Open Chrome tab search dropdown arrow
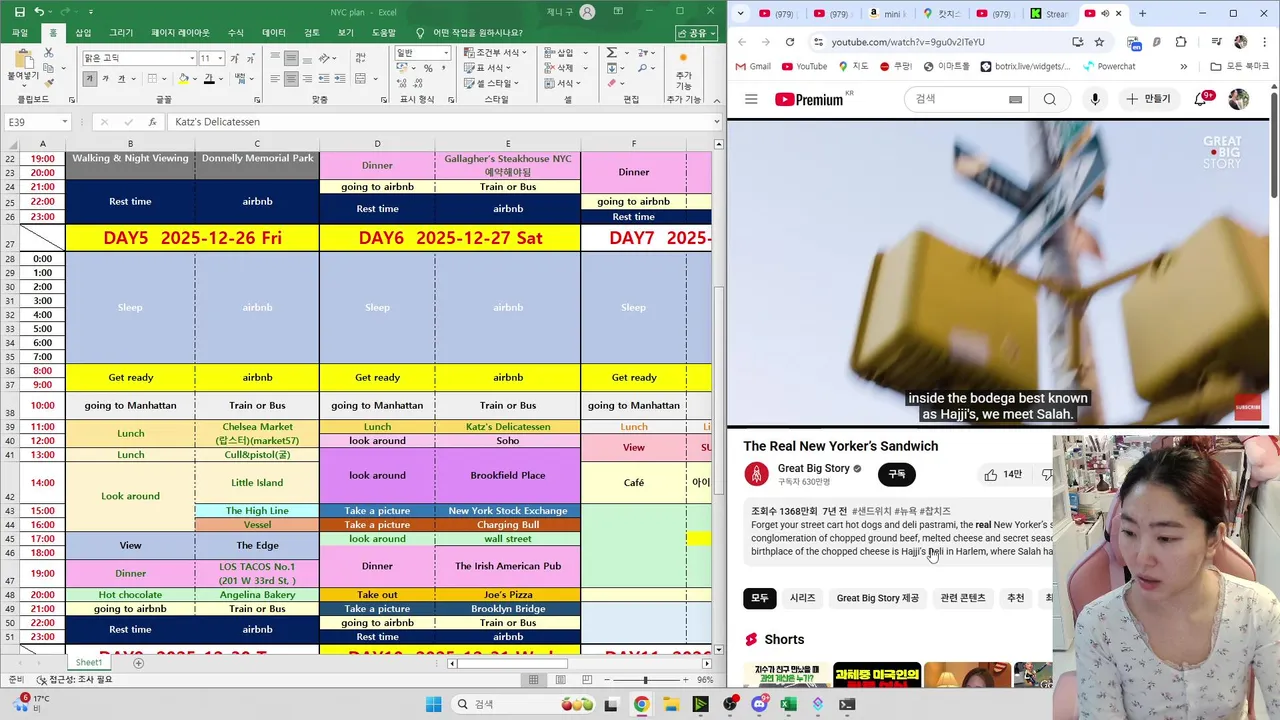 [x=742, y=13]
